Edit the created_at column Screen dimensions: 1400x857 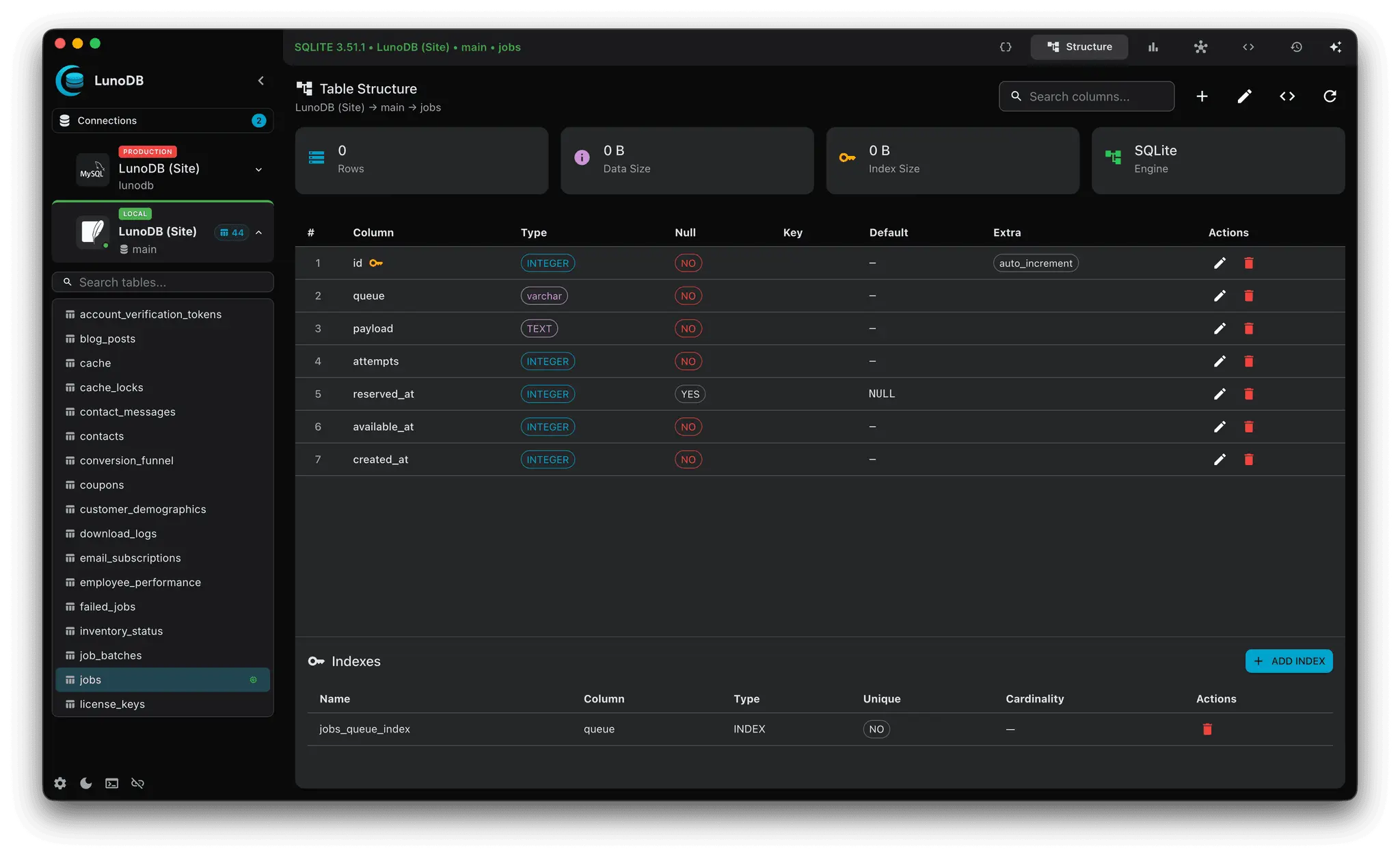(x=1220, y=460)
